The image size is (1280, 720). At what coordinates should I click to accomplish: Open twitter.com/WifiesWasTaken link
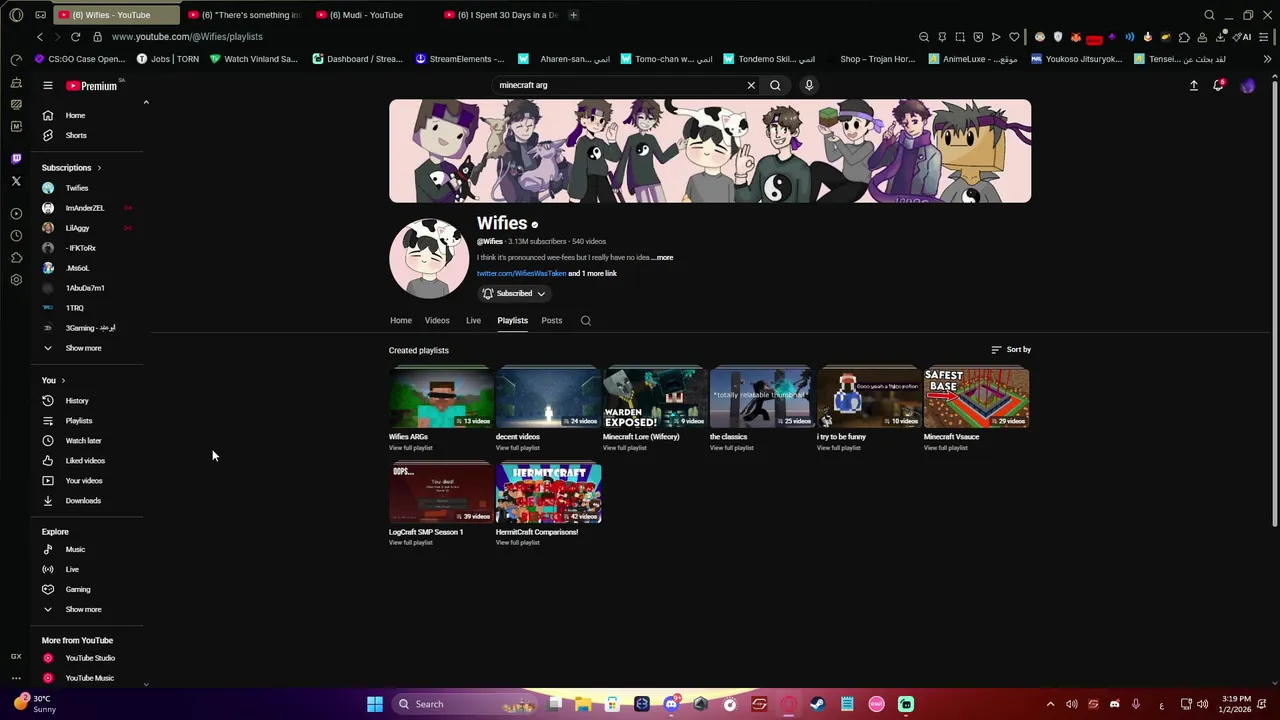coord(521,273)
